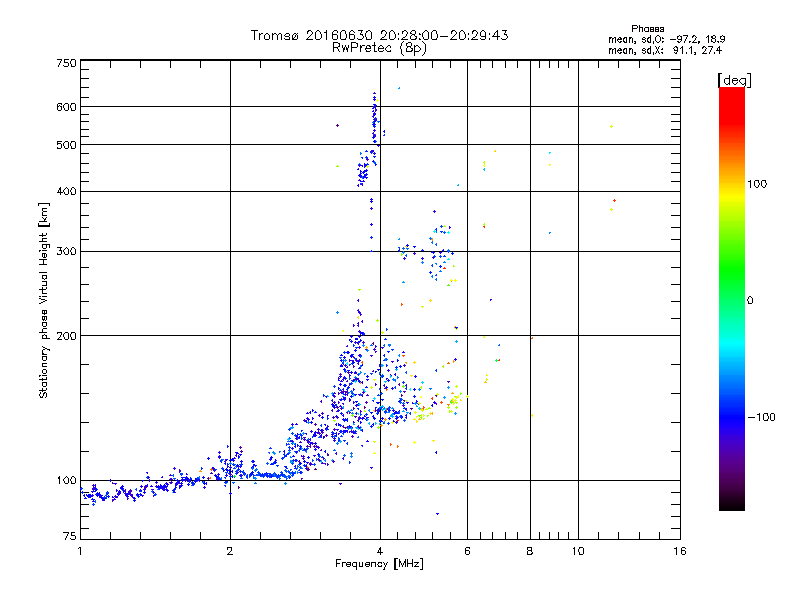Screen dimensions: 800x600
Task: Click the y-axis '100' tick label
Action: click(66, 481)
